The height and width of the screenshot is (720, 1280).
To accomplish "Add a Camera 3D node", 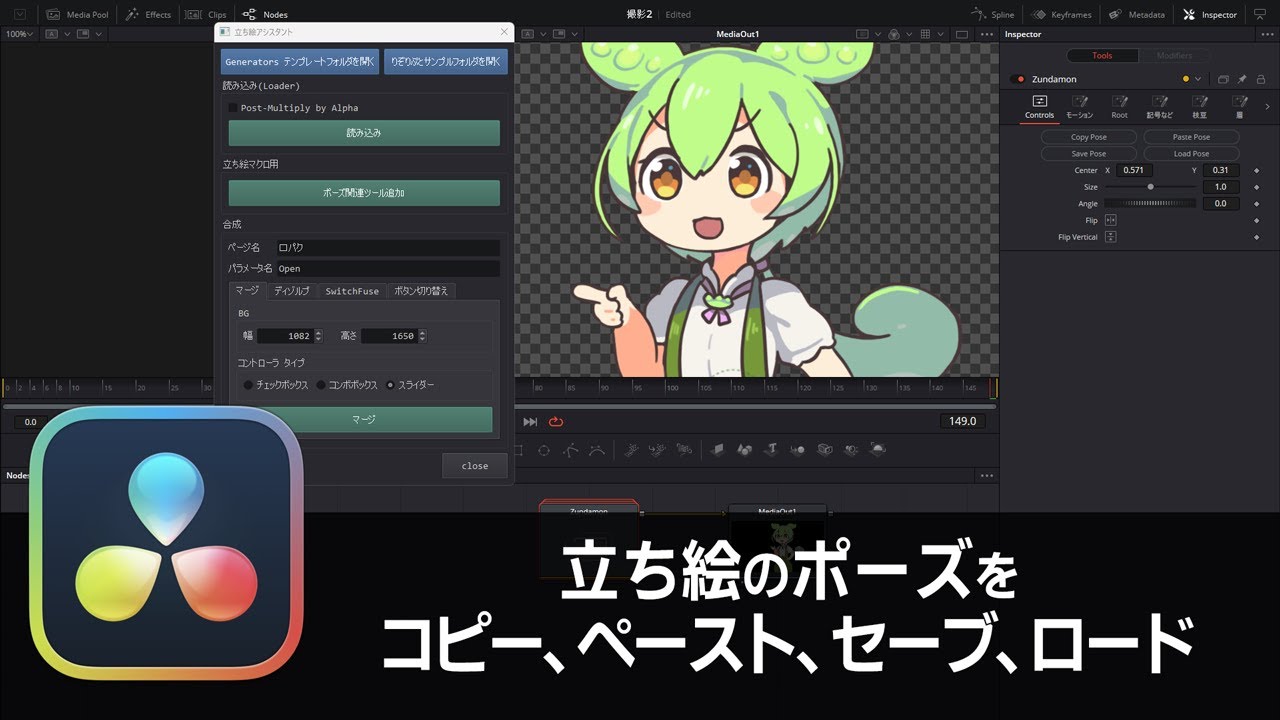I will coord(824,450).
